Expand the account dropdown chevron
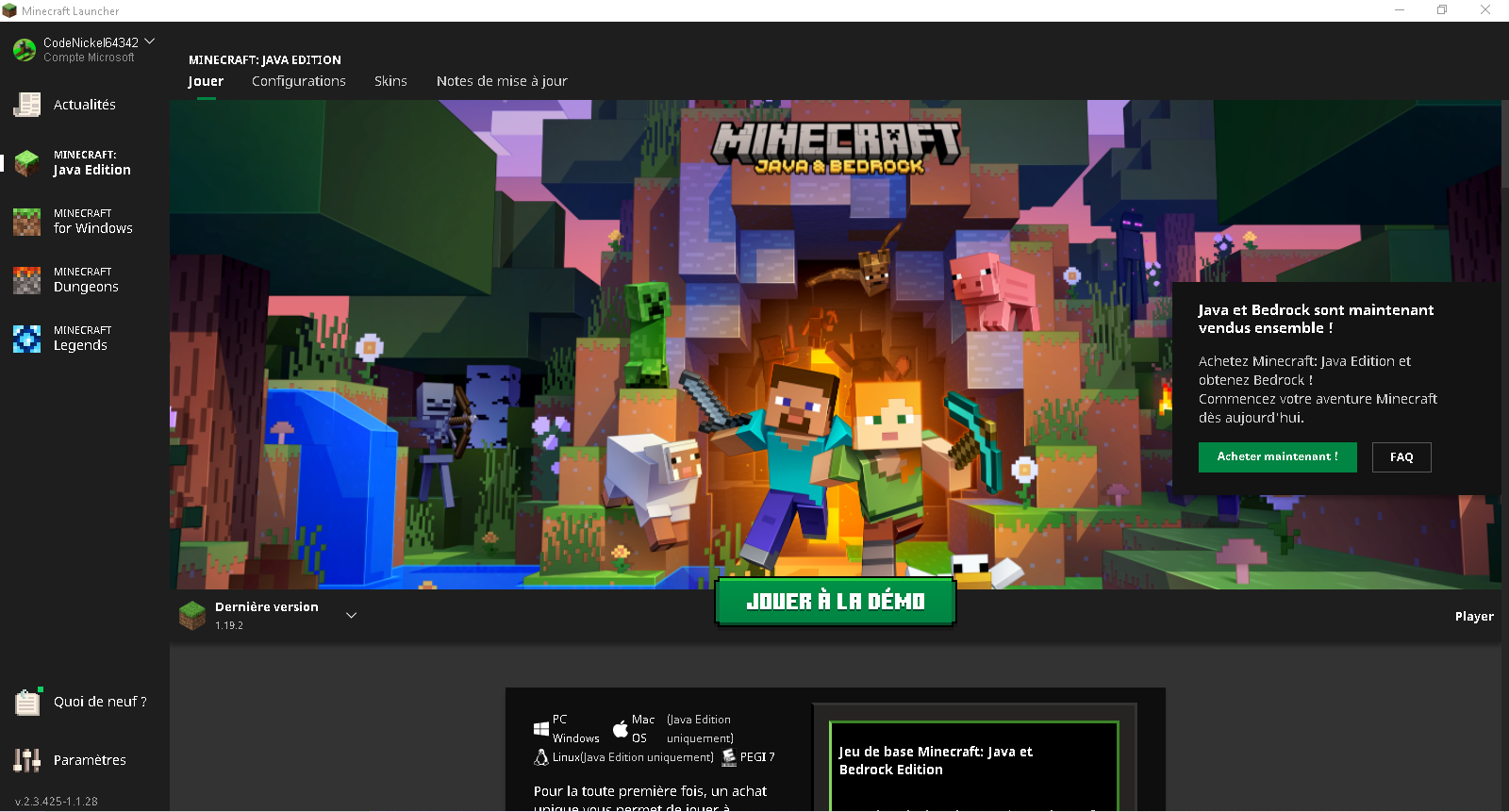 150,41
